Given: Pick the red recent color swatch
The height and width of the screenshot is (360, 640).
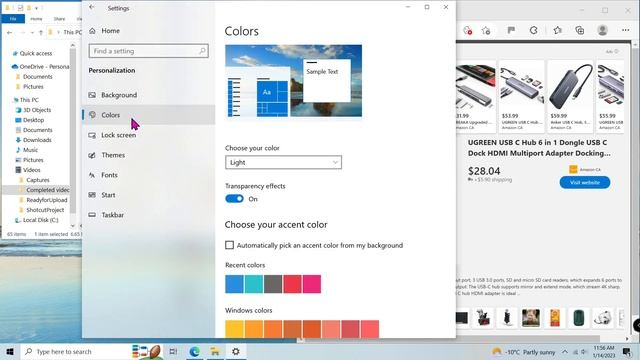Looking at the screenshot, I should coord(292,284).
